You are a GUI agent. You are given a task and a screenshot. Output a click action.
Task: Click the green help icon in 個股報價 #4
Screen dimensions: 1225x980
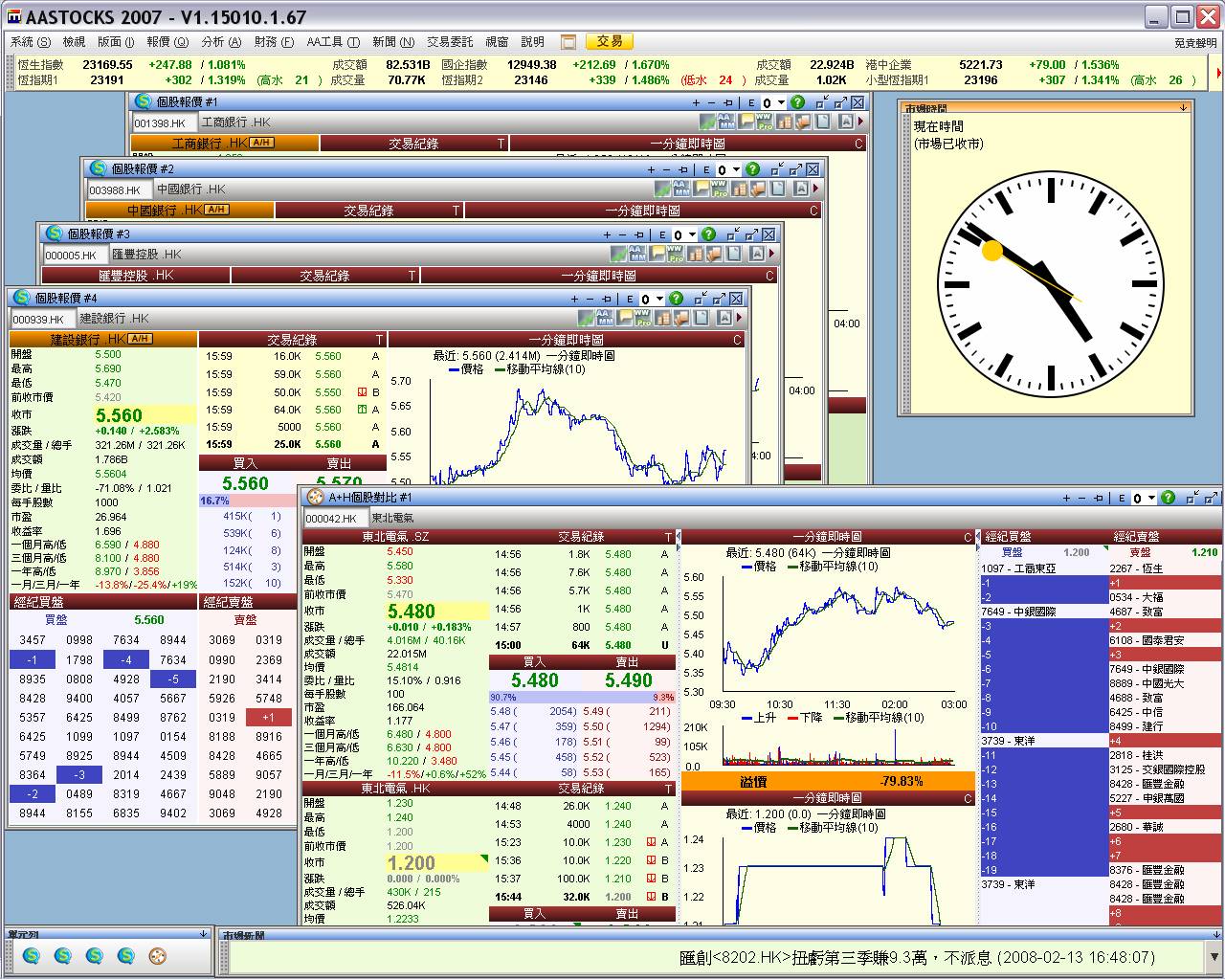[676, 299]
